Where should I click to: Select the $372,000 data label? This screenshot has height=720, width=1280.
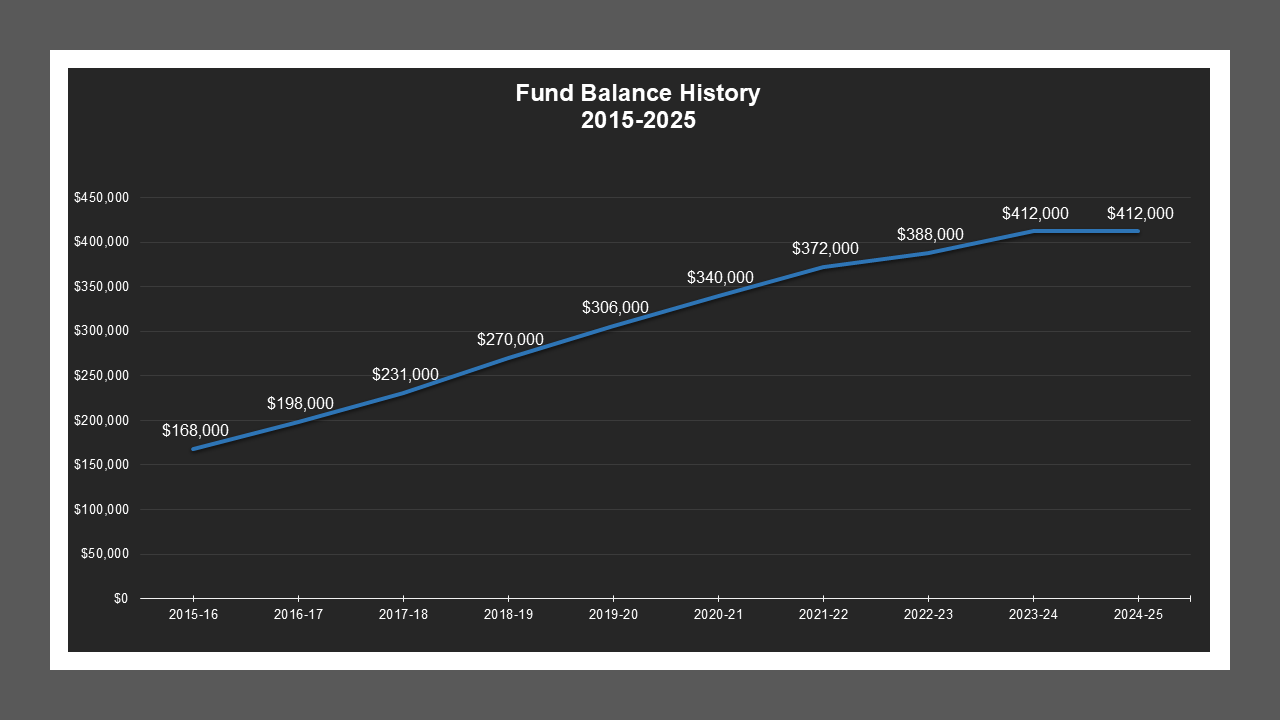click(826, 248)
